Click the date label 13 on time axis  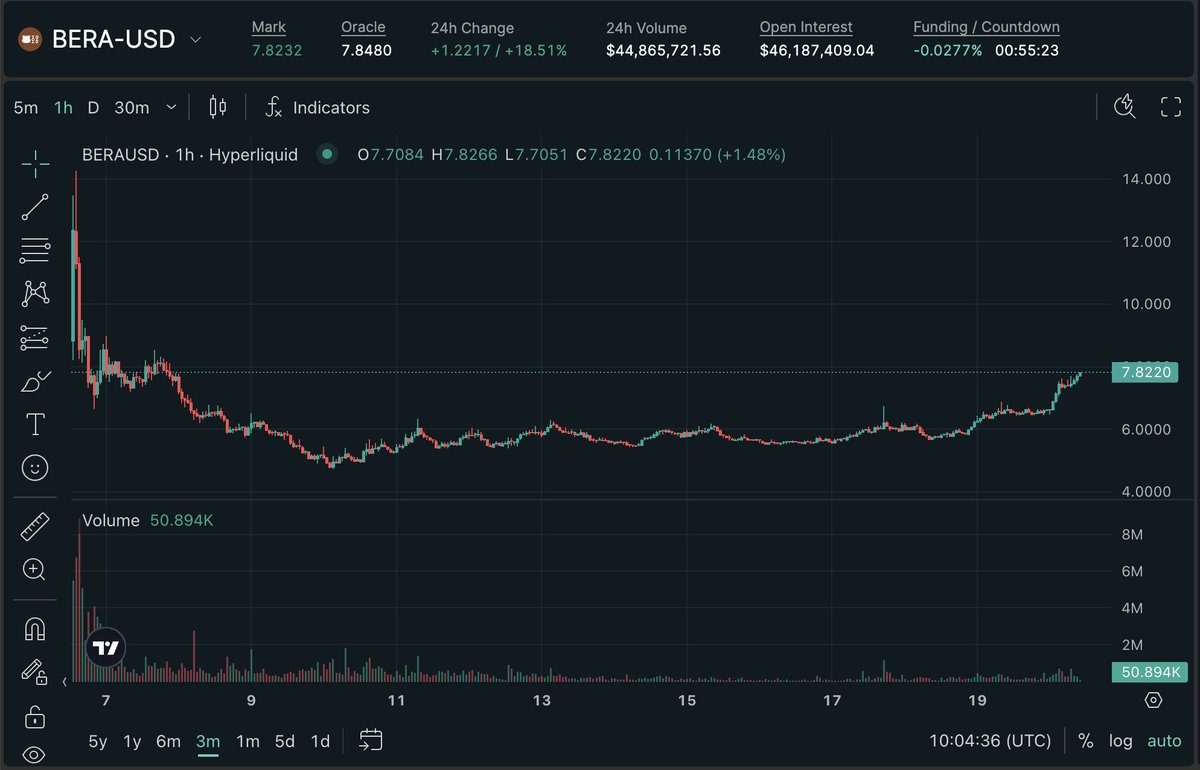click(541, 699)
